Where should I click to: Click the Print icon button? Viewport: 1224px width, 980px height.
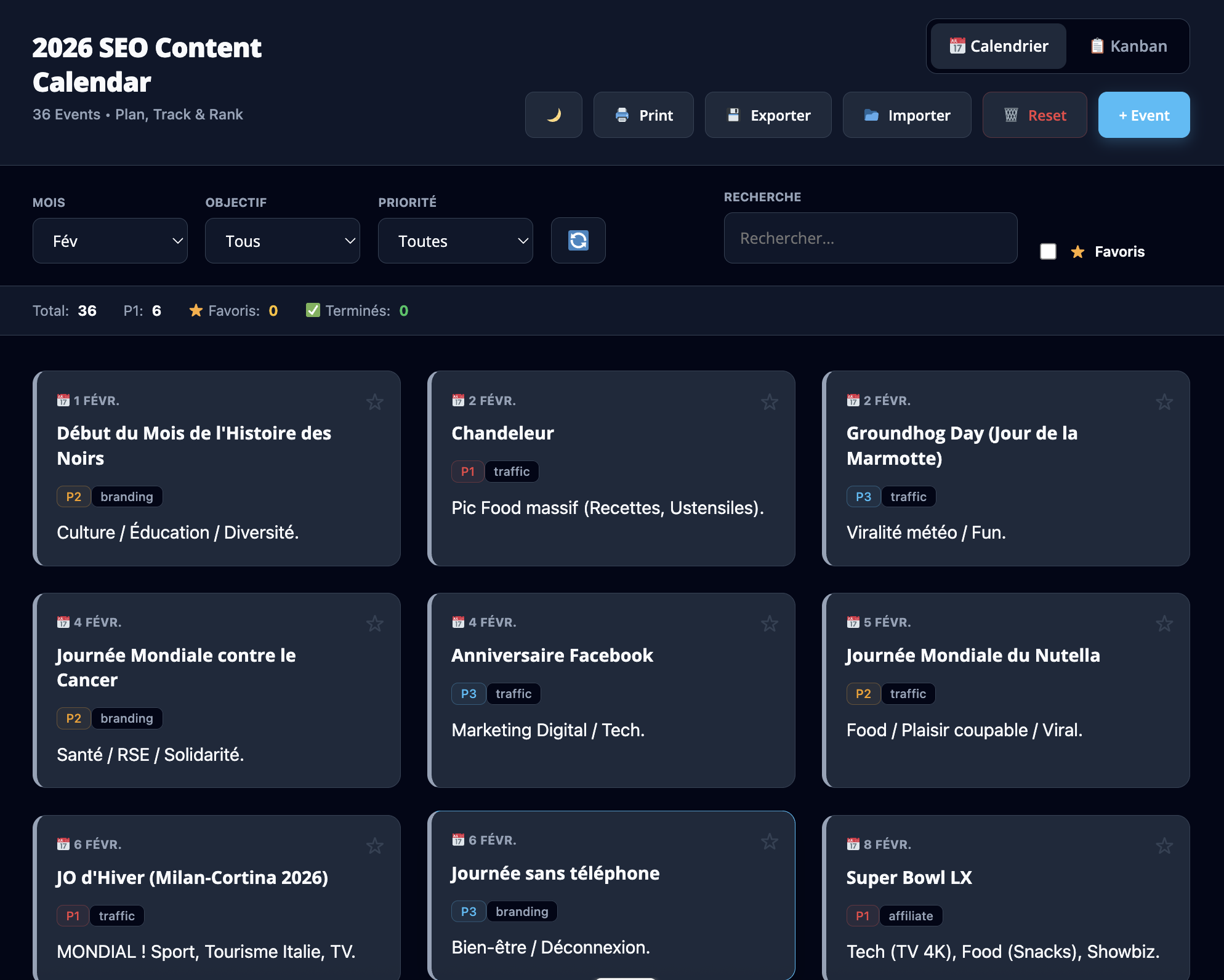point(622,115)
